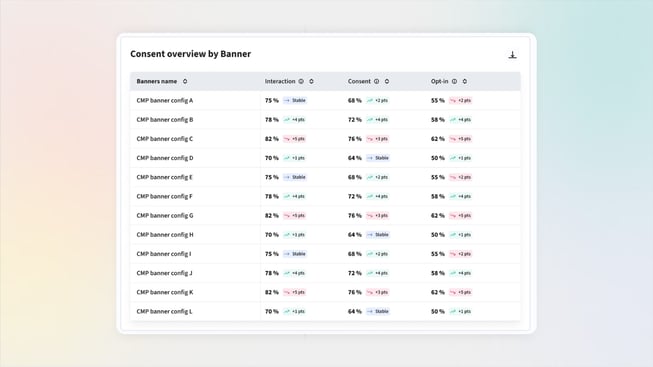Click Stable interaction badge for config E
Viewport: 653px width, 367px height.
click(x=295, y=177)
